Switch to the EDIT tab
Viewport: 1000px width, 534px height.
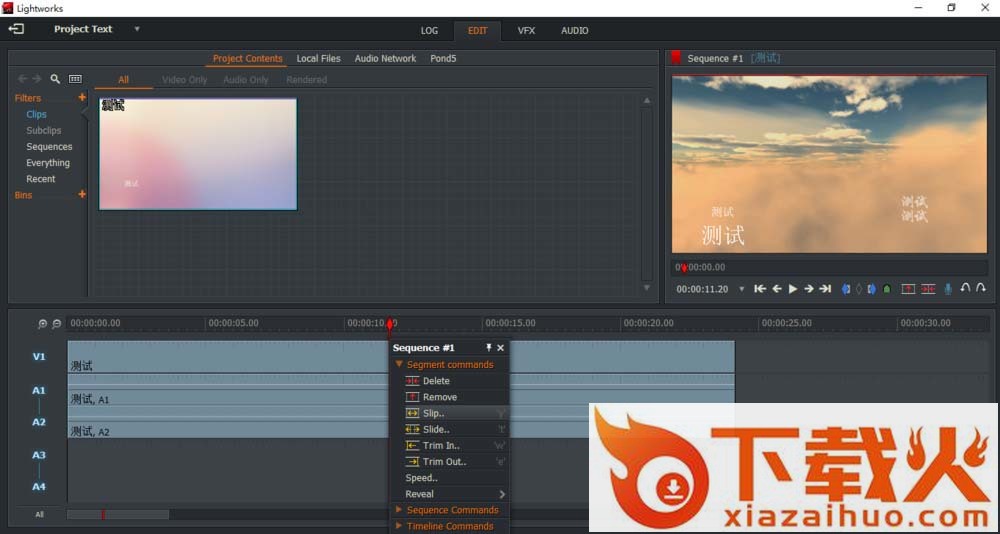[477, 31]
